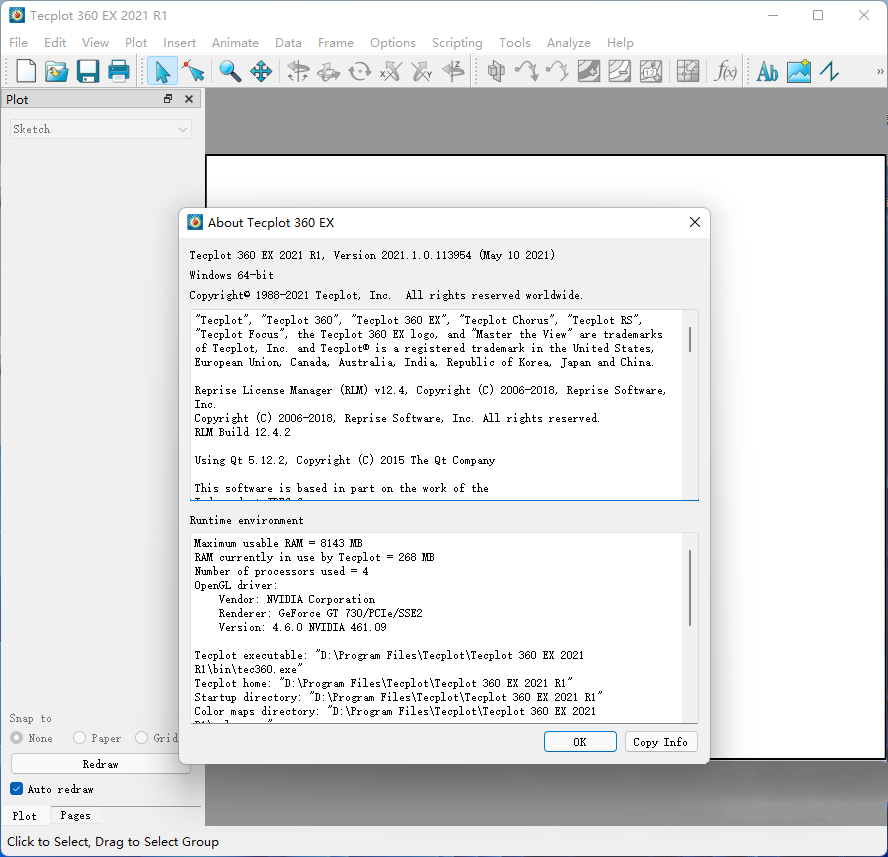
Task: Select the rotate about X-axis tool
Action: pos(391,71)
